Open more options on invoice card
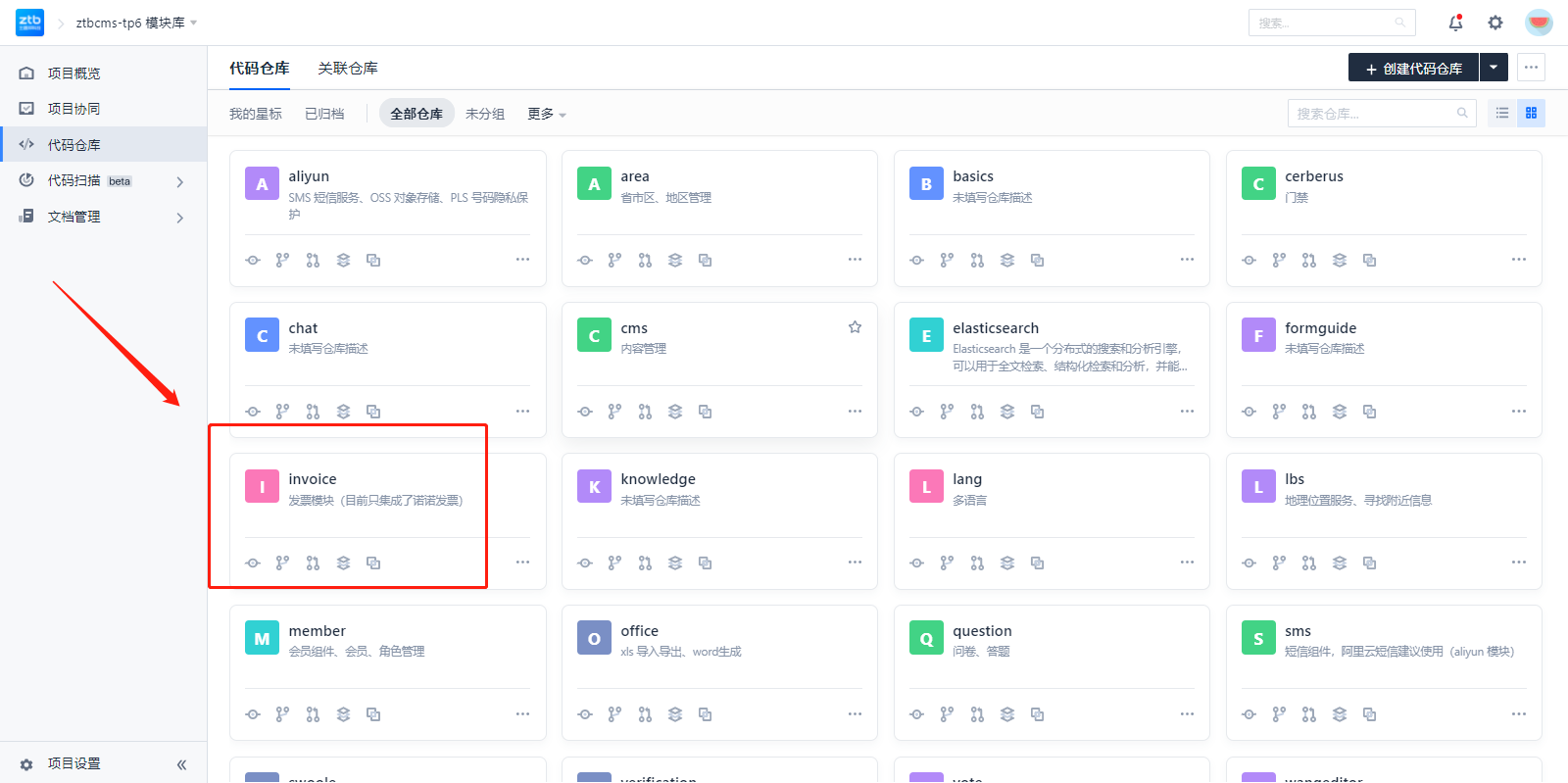Image resolution: width=1568 pixels, height=783 pixels. point(522,563)
